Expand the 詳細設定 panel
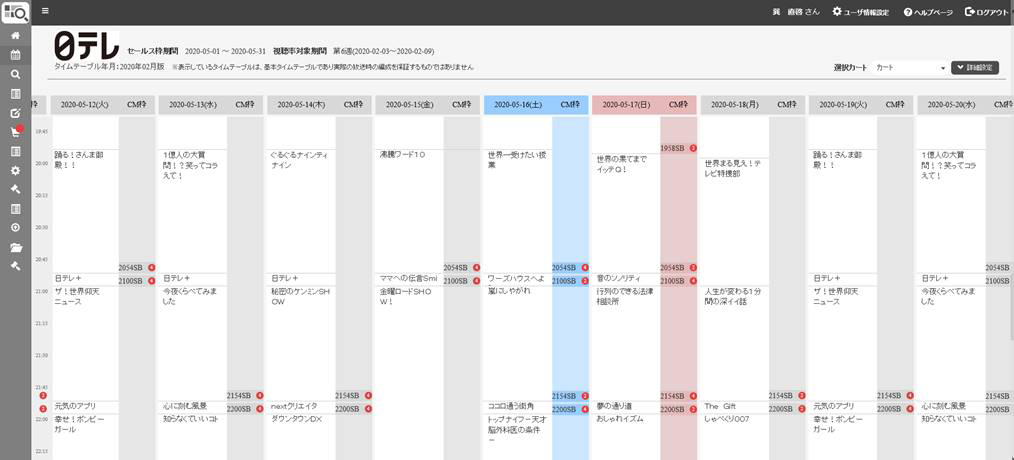Viewport: 1014px width, 460px height. [974, 68]
